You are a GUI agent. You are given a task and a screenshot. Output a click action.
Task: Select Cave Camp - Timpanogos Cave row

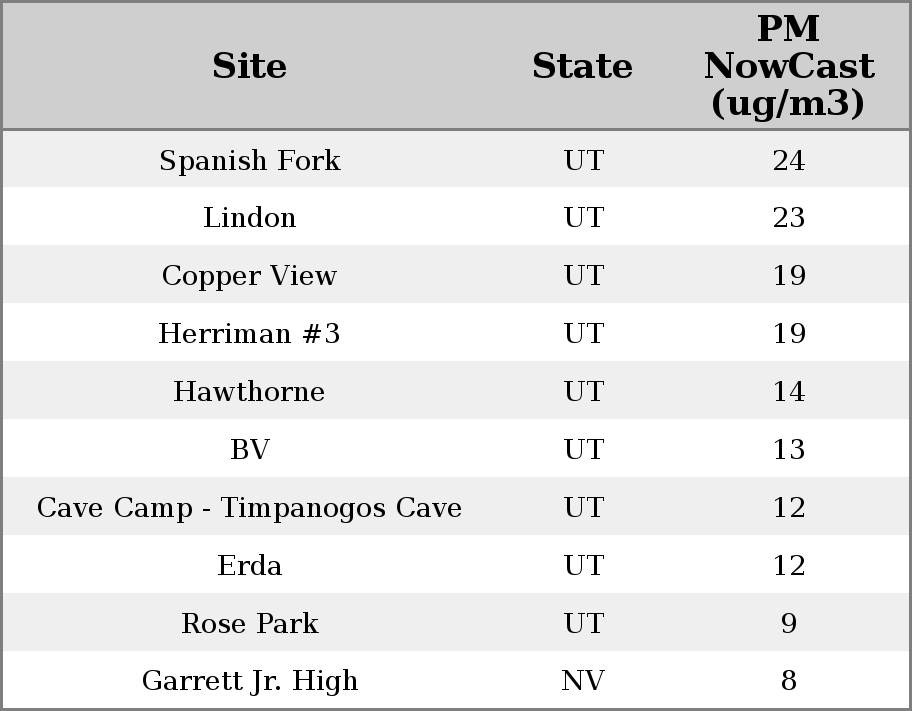point(249,508)
